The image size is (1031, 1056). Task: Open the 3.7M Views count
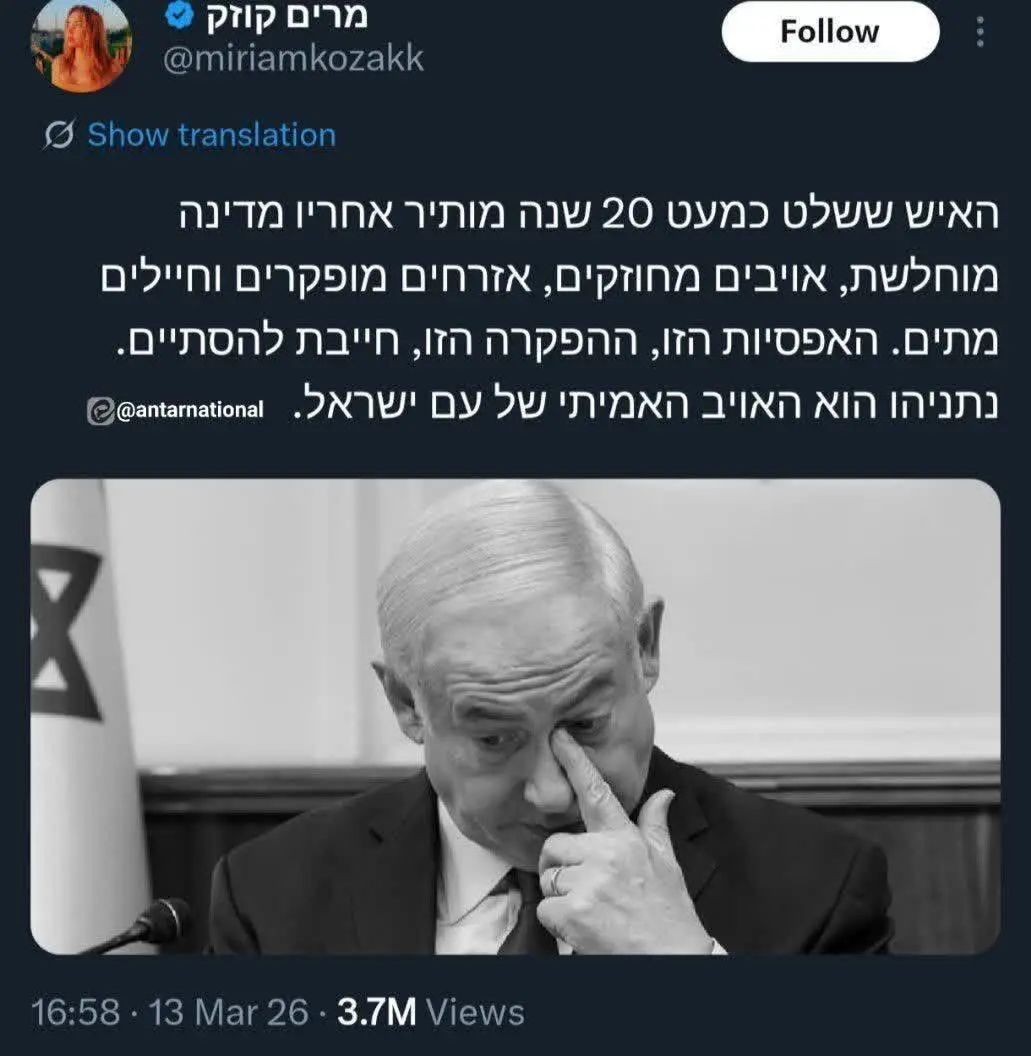430,1012
